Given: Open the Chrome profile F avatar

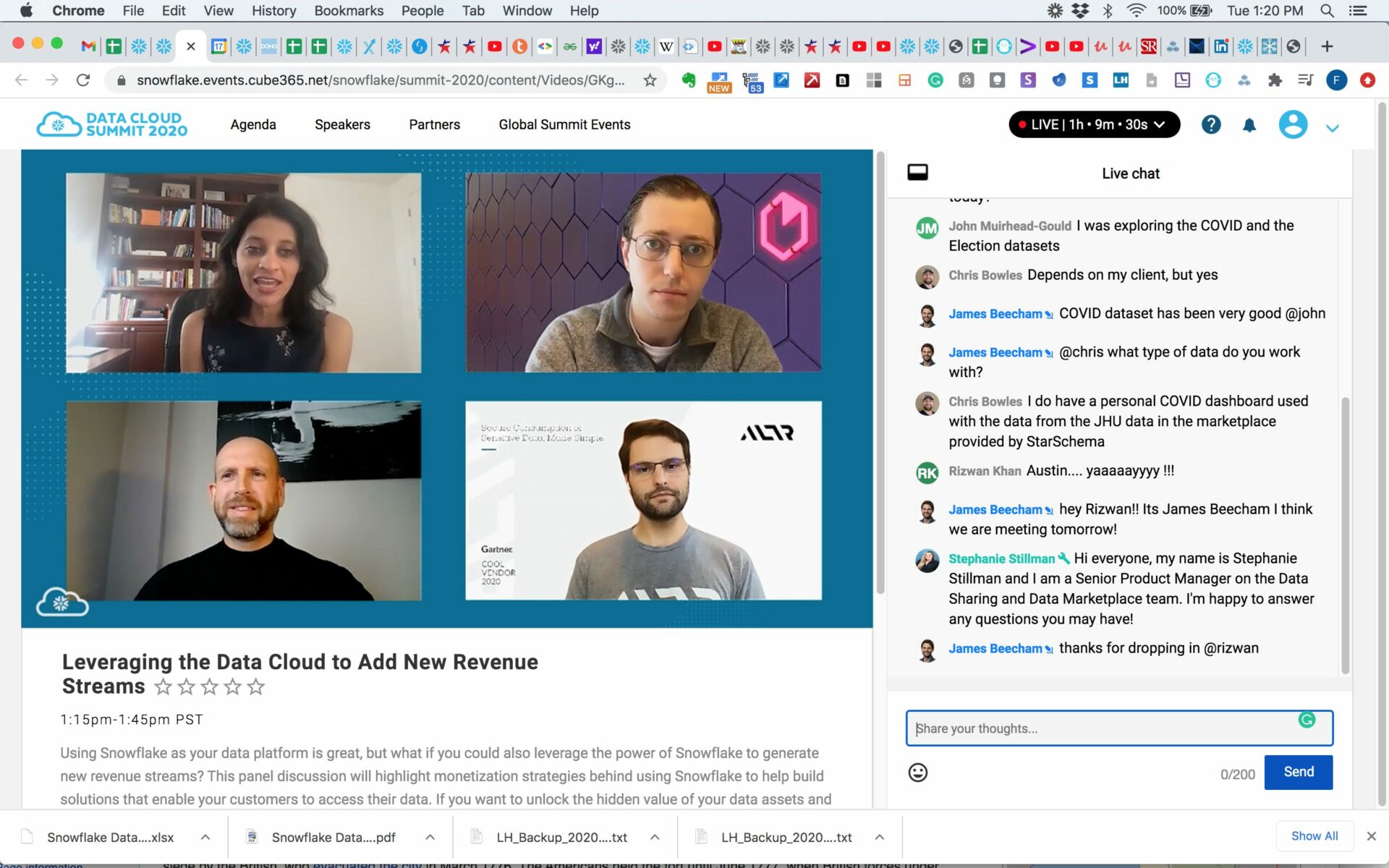Looking at the screenshot, I should coord(1336,80).
